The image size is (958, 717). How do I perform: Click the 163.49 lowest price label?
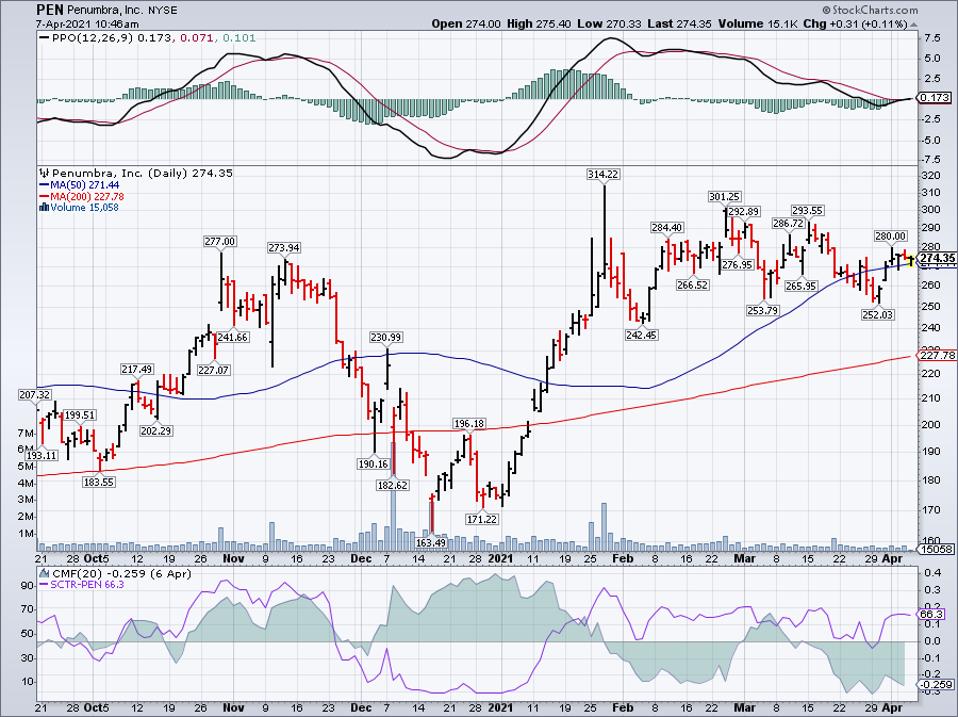pos(431,542)
